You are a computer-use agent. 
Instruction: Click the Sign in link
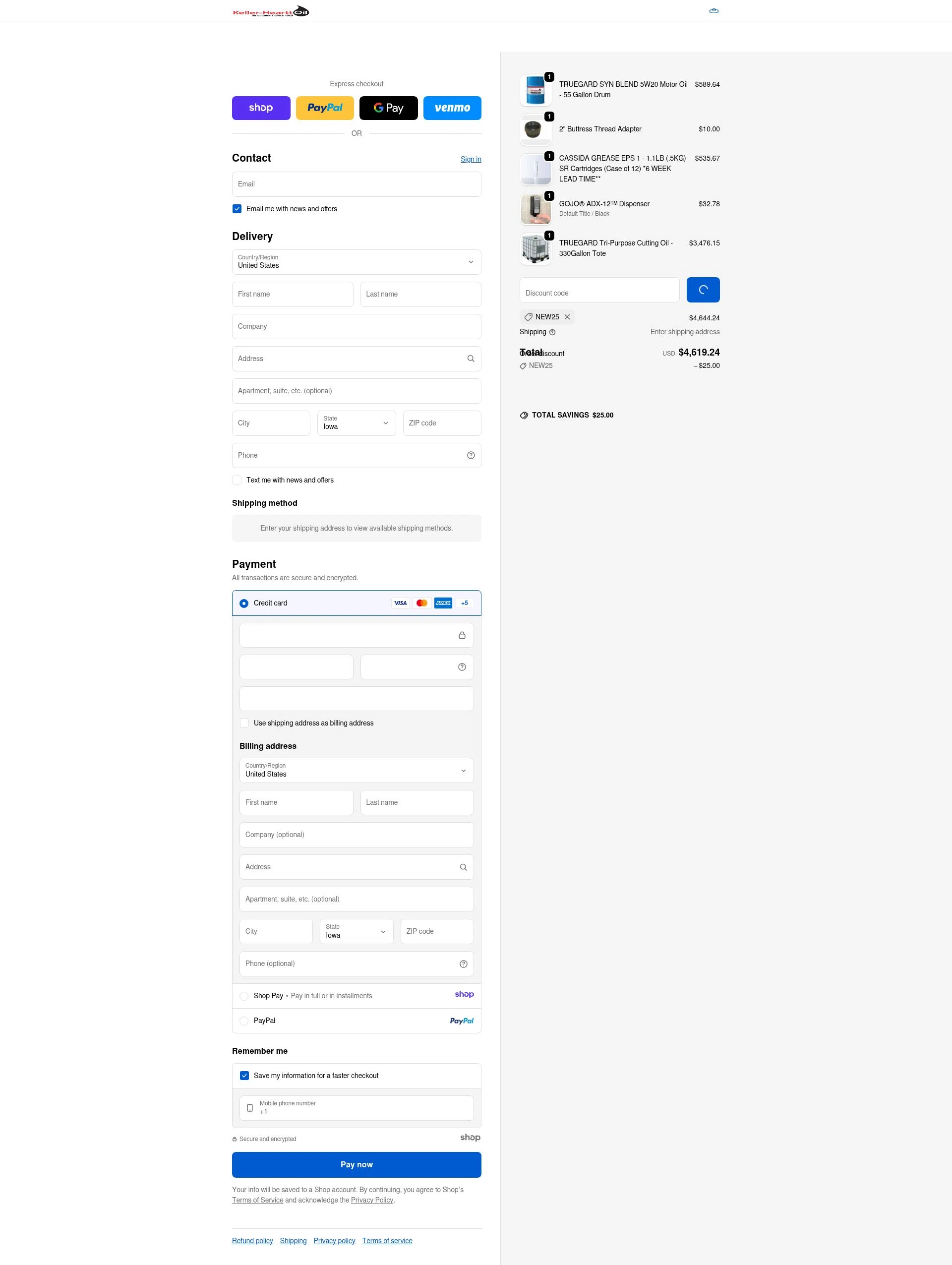tap(471, 159)
